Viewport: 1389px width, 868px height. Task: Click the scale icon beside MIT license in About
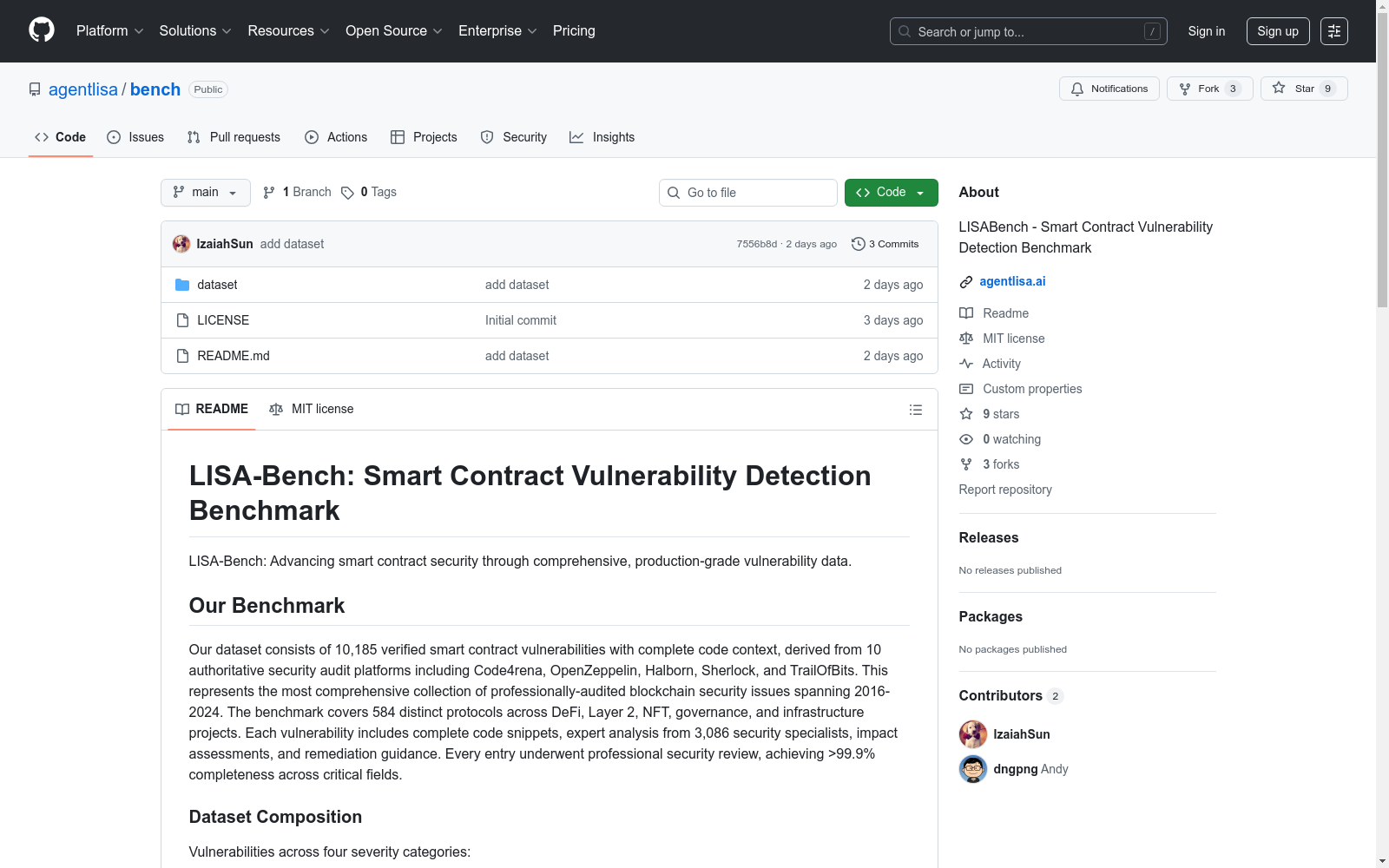tap(966, 339)
